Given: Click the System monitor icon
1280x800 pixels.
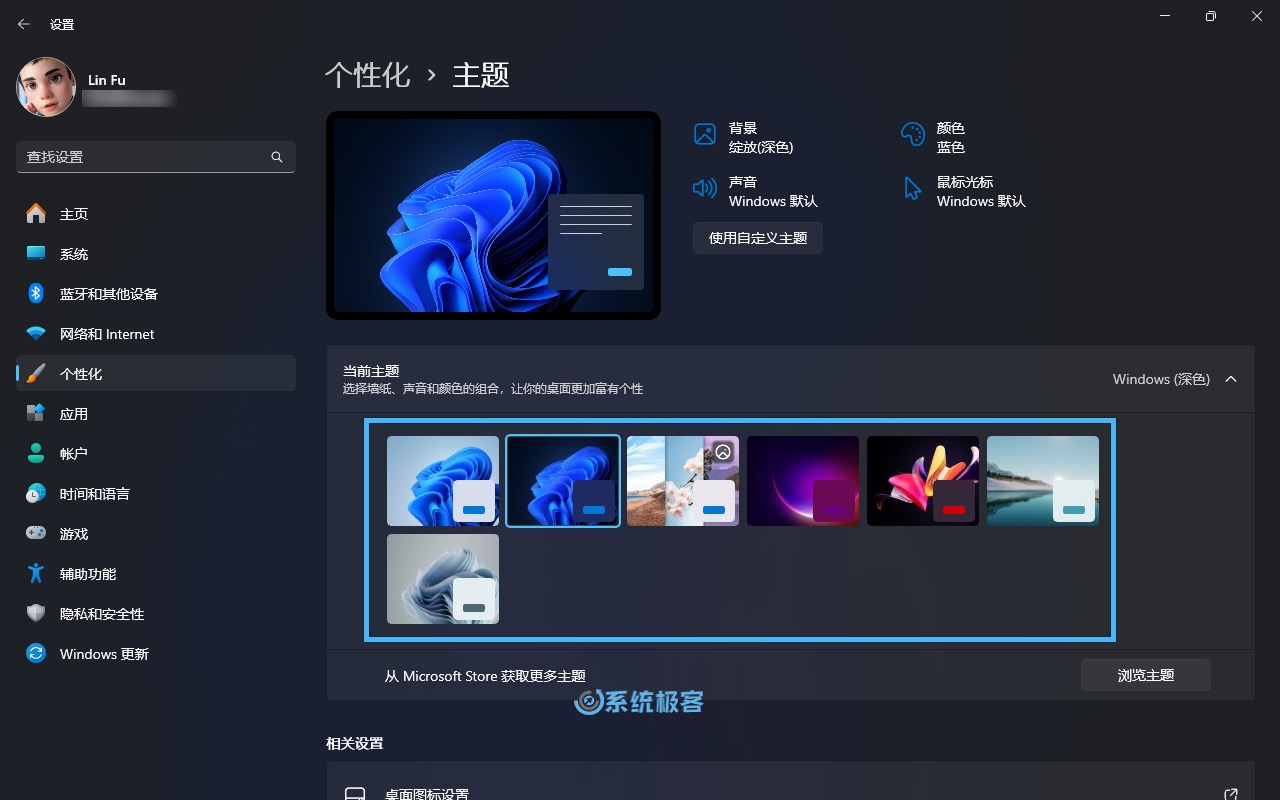Looking at the screenshot, I should click(36, 253).
